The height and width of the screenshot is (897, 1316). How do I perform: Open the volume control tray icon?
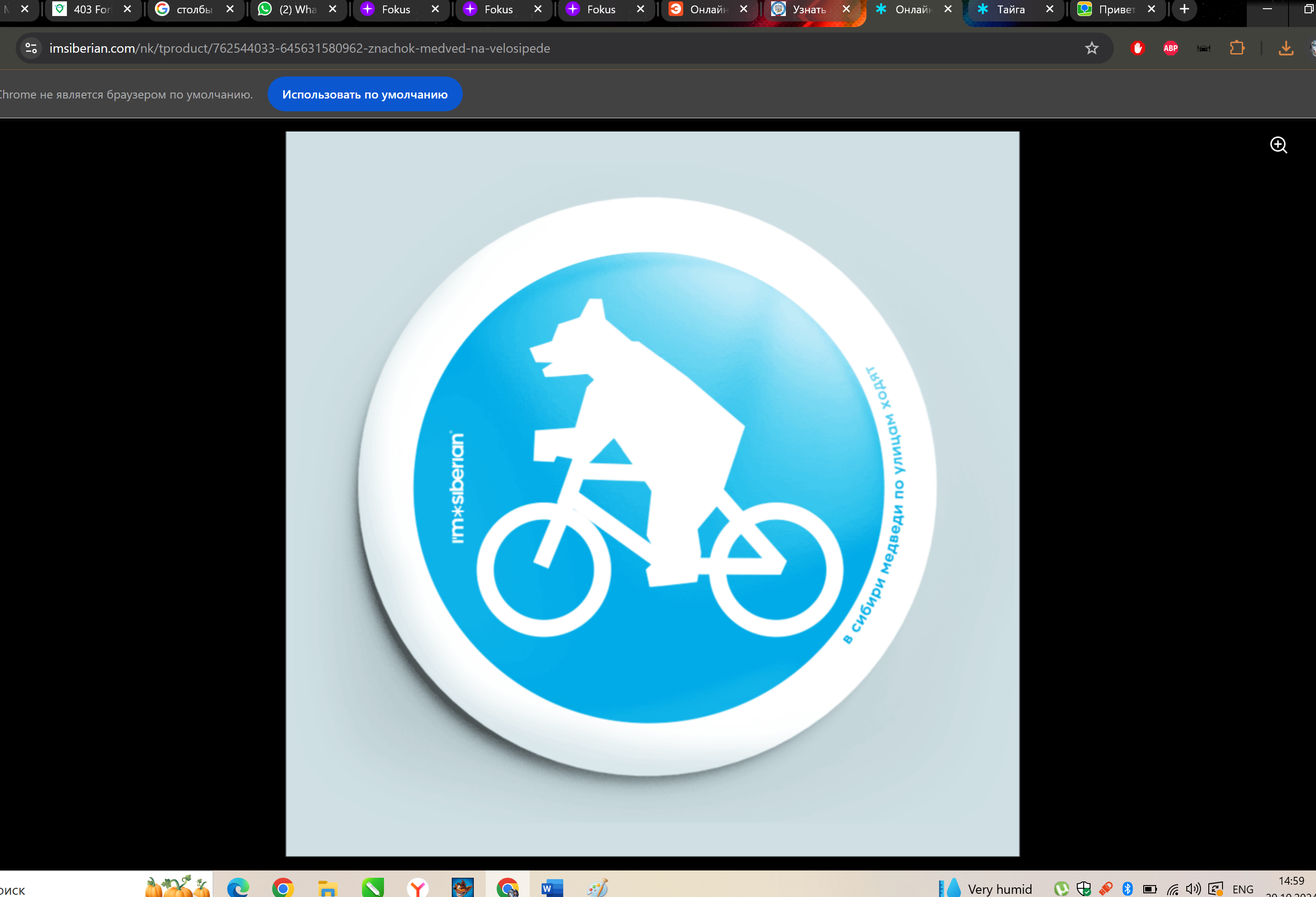coord(1193,888)
